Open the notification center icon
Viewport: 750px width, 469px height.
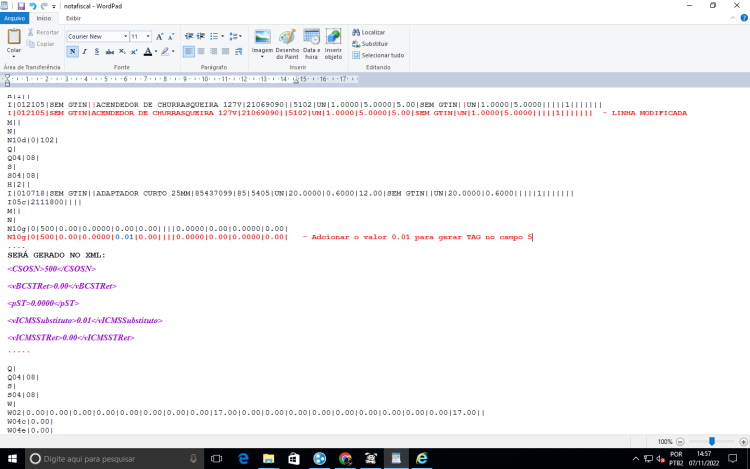click(x=732, y=458)
